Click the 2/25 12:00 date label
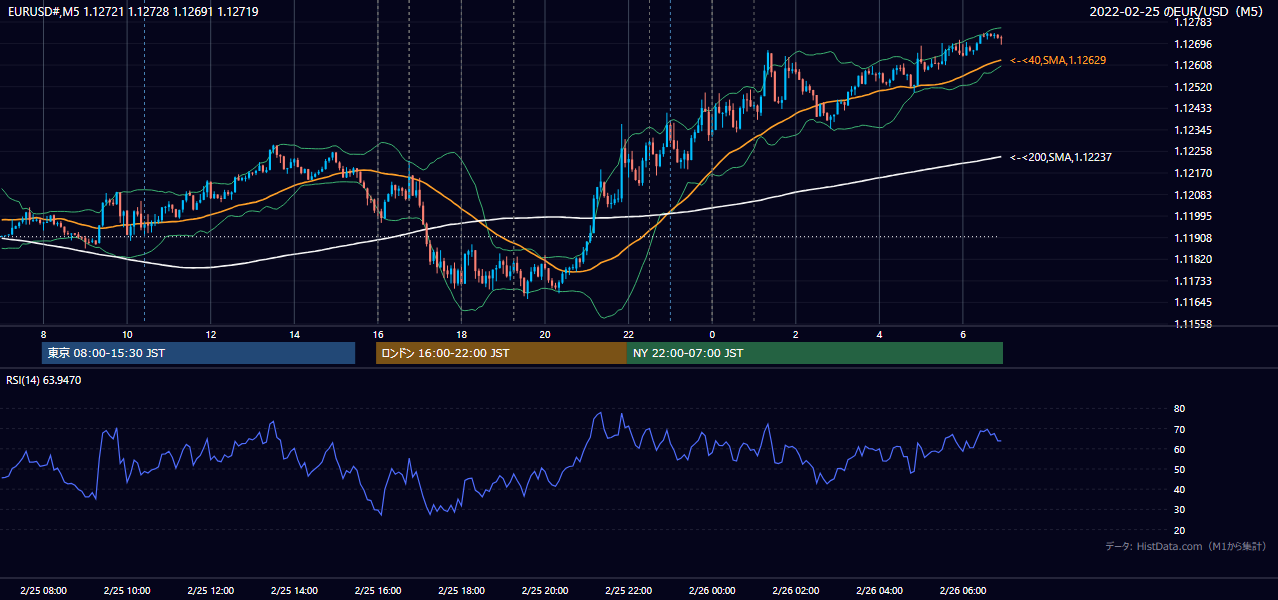 [211, 590]
